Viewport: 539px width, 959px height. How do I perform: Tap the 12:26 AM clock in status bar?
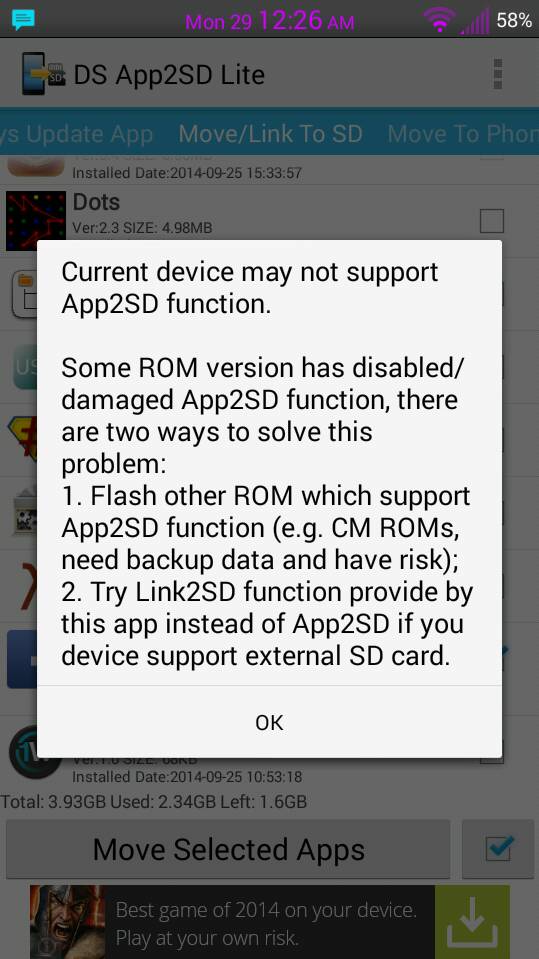(x=306, y=21)
